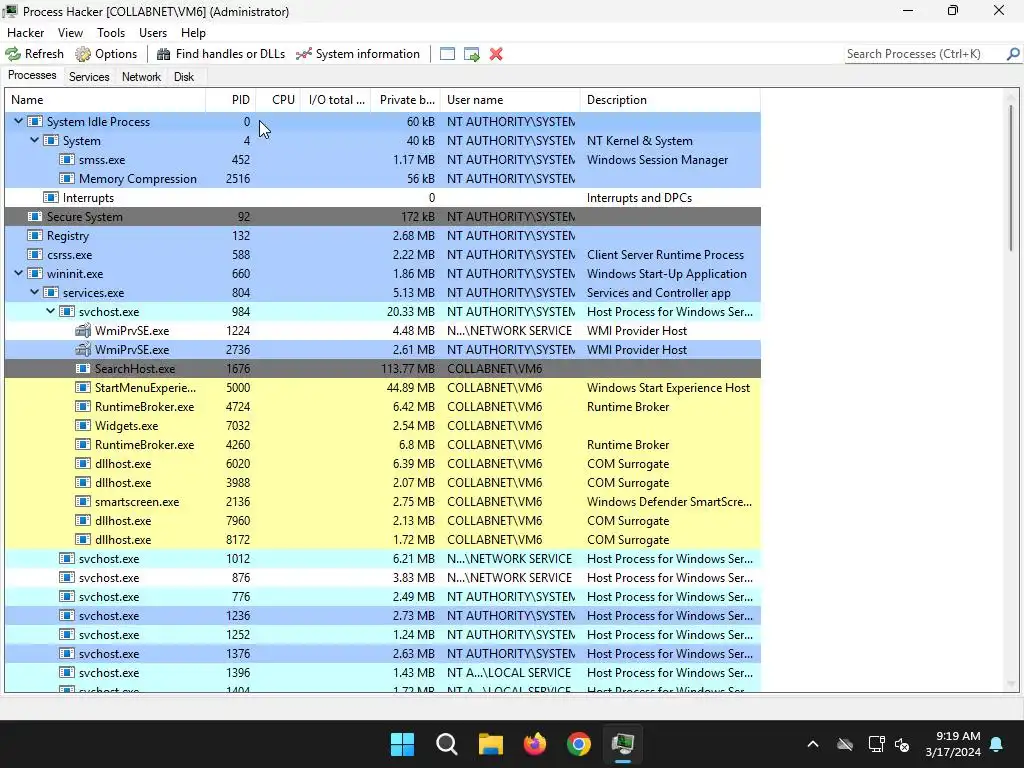Select dllhost.exe with PID 7960

click(x=383, y=520)
